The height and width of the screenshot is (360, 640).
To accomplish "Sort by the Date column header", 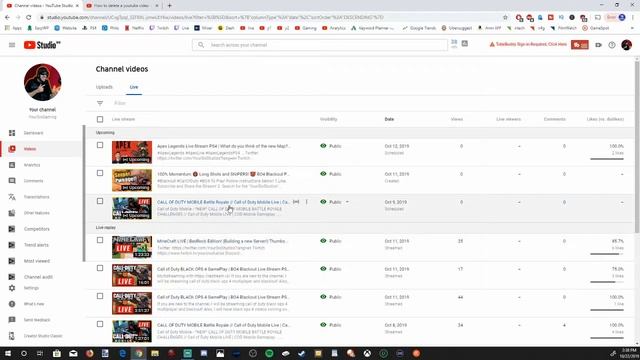I will (389, 119).
